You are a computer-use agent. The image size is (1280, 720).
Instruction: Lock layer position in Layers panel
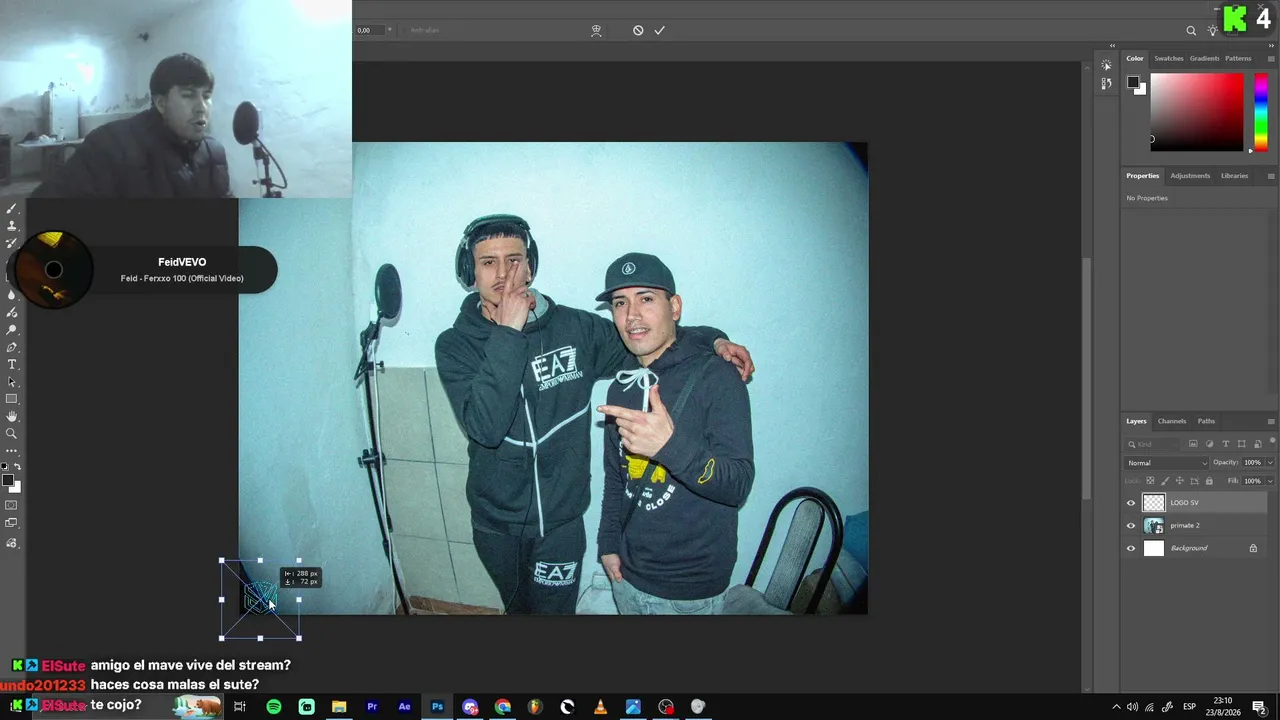coord(1180,481)
